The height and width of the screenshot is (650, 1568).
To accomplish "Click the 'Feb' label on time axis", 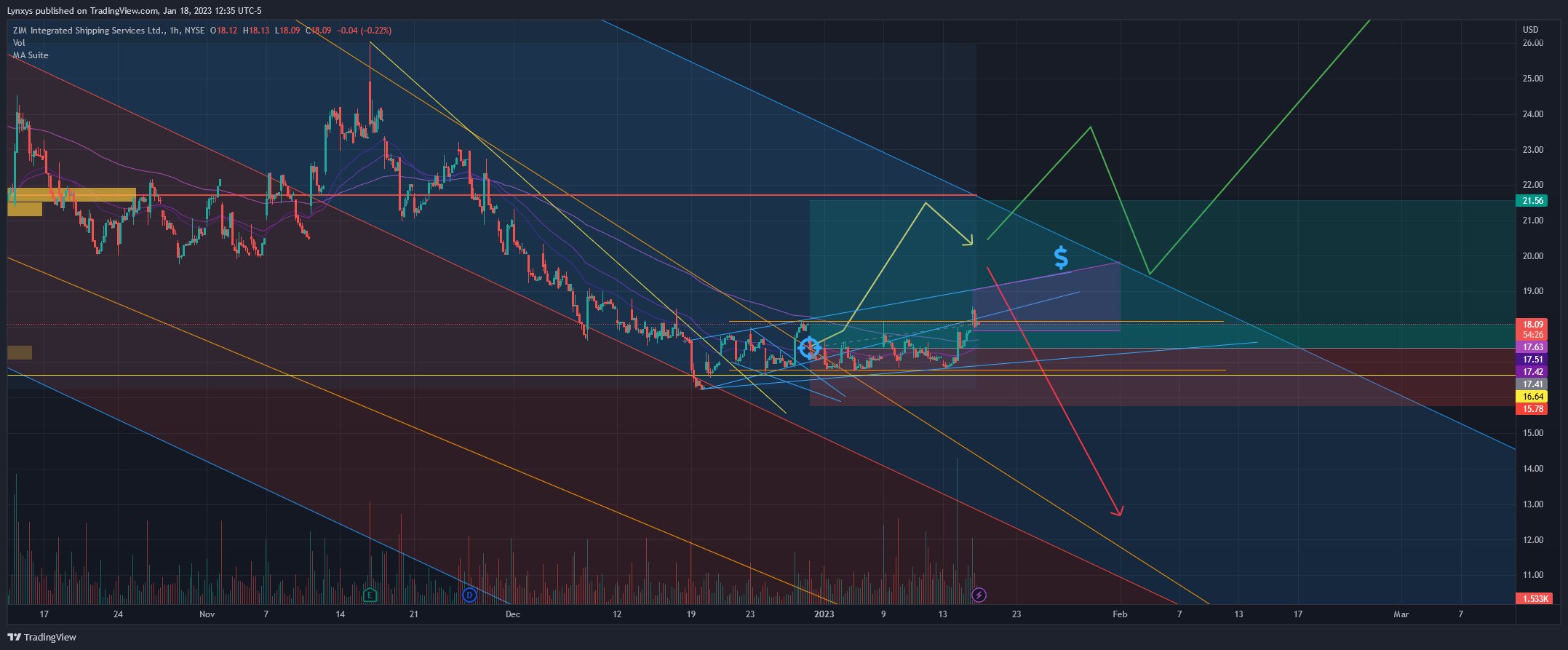I will click(1120, 614).
